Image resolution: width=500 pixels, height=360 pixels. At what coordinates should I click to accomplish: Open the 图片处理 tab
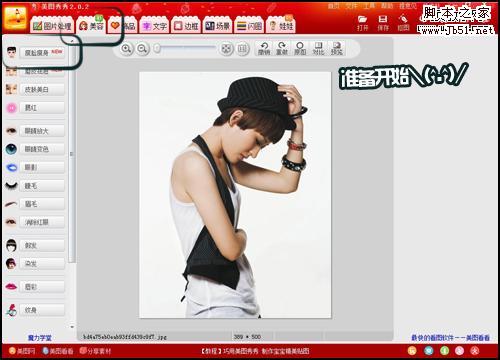pos(52,26)
